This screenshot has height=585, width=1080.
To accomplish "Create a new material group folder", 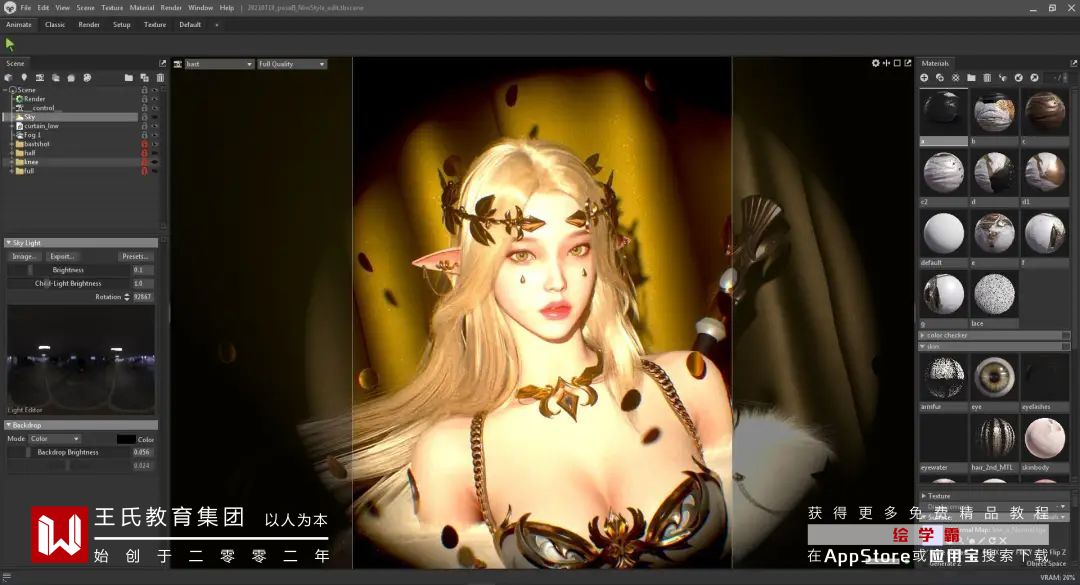I will (x=971, y=78).
